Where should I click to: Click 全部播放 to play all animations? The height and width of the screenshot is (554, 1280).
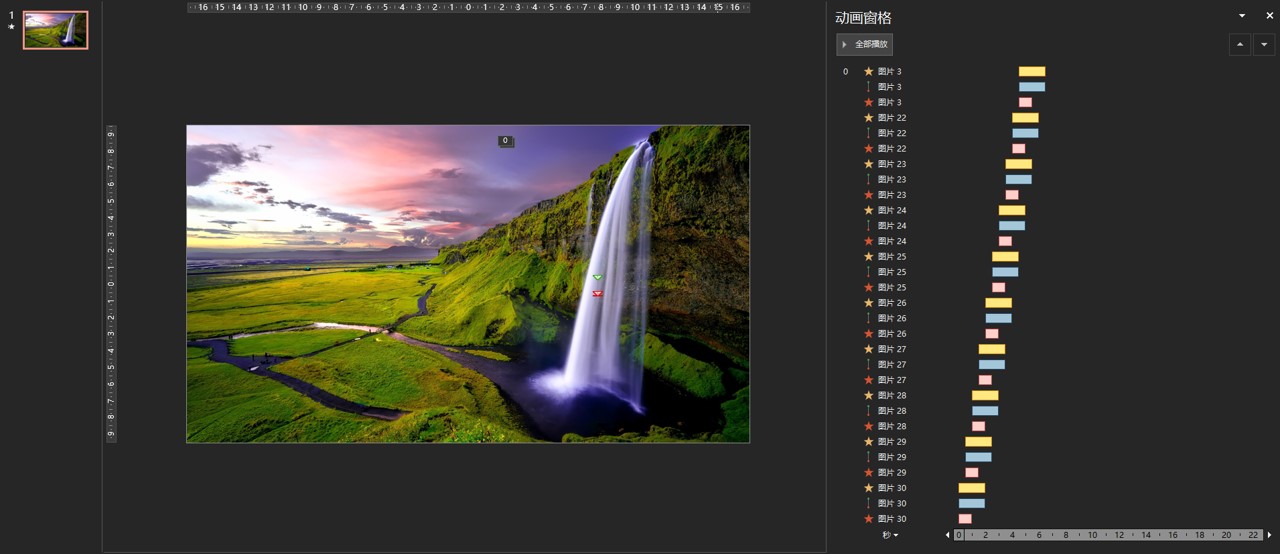pyautogui.click(x=864, y=44)
